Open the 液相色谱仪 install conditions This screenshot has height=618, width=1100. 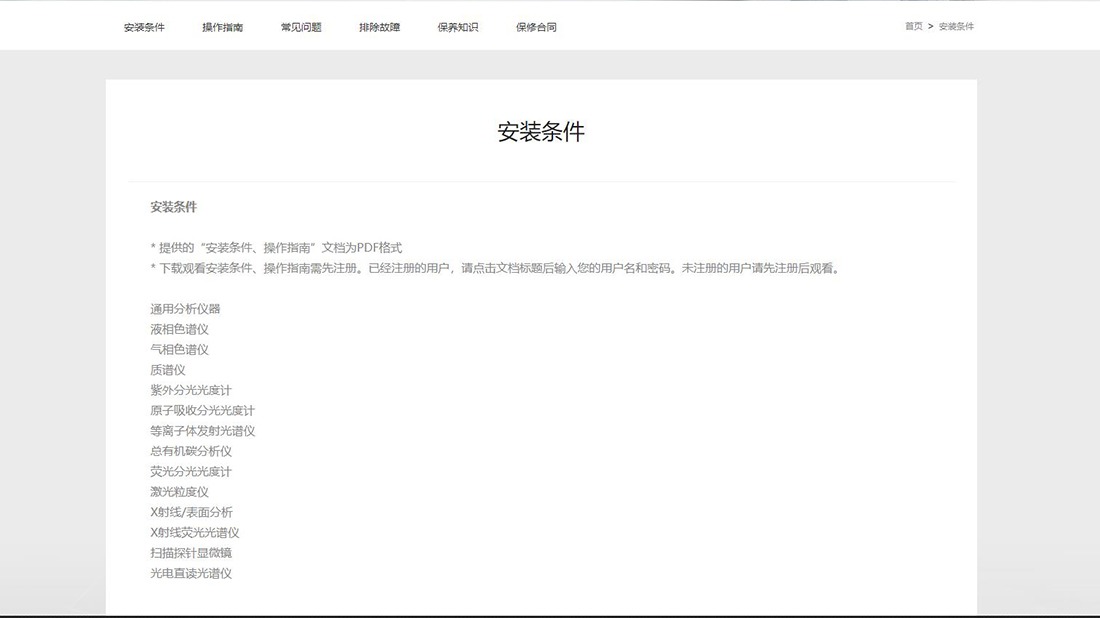pos(180,329)
